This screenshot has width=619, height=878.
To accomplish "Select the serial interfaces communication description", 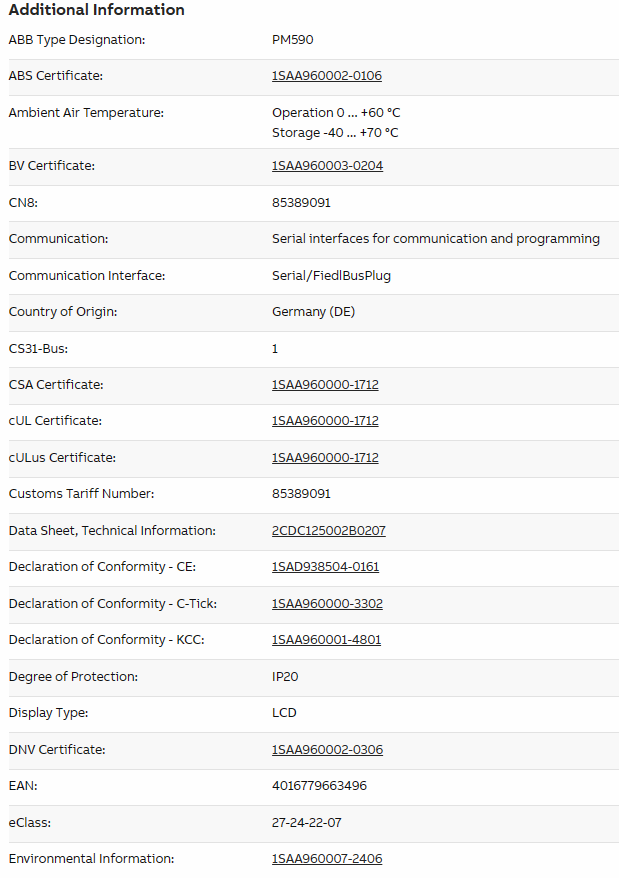I will point(436,239).
